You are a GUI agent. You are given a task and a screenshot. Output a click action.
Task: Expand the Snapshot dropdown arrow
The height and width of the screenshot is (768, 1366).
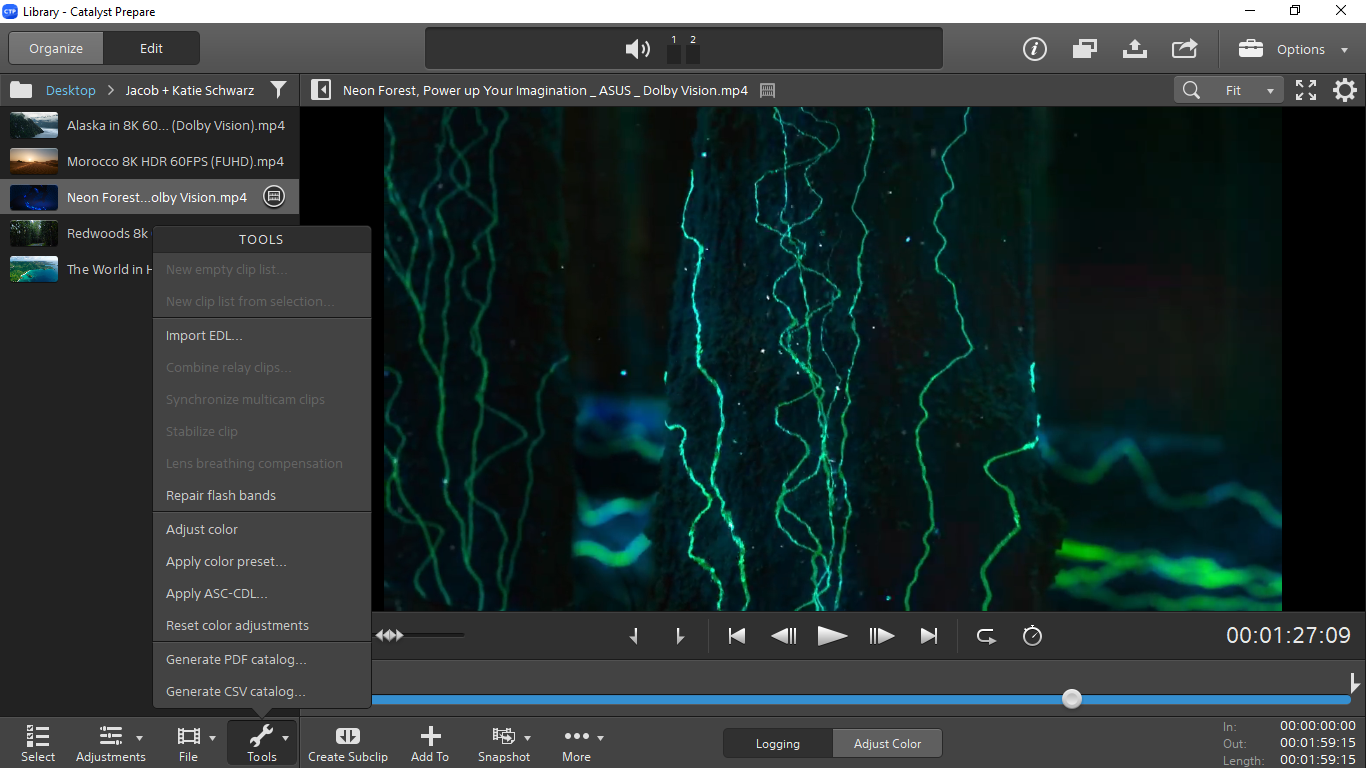[527, 738]
